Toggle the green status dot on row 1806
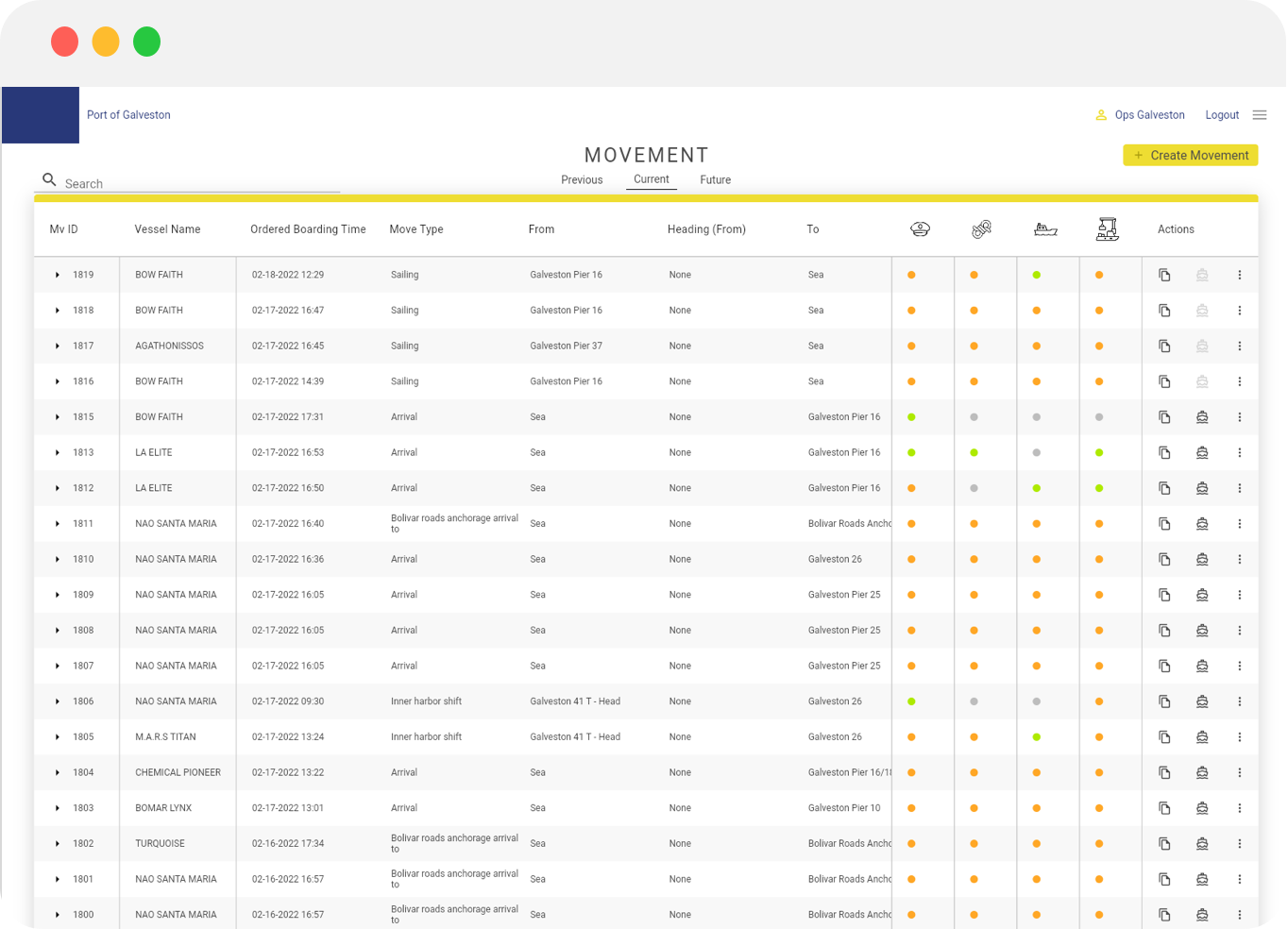Image resolution: width=1288 pixels, height=929 pixels. coord(910,701)
